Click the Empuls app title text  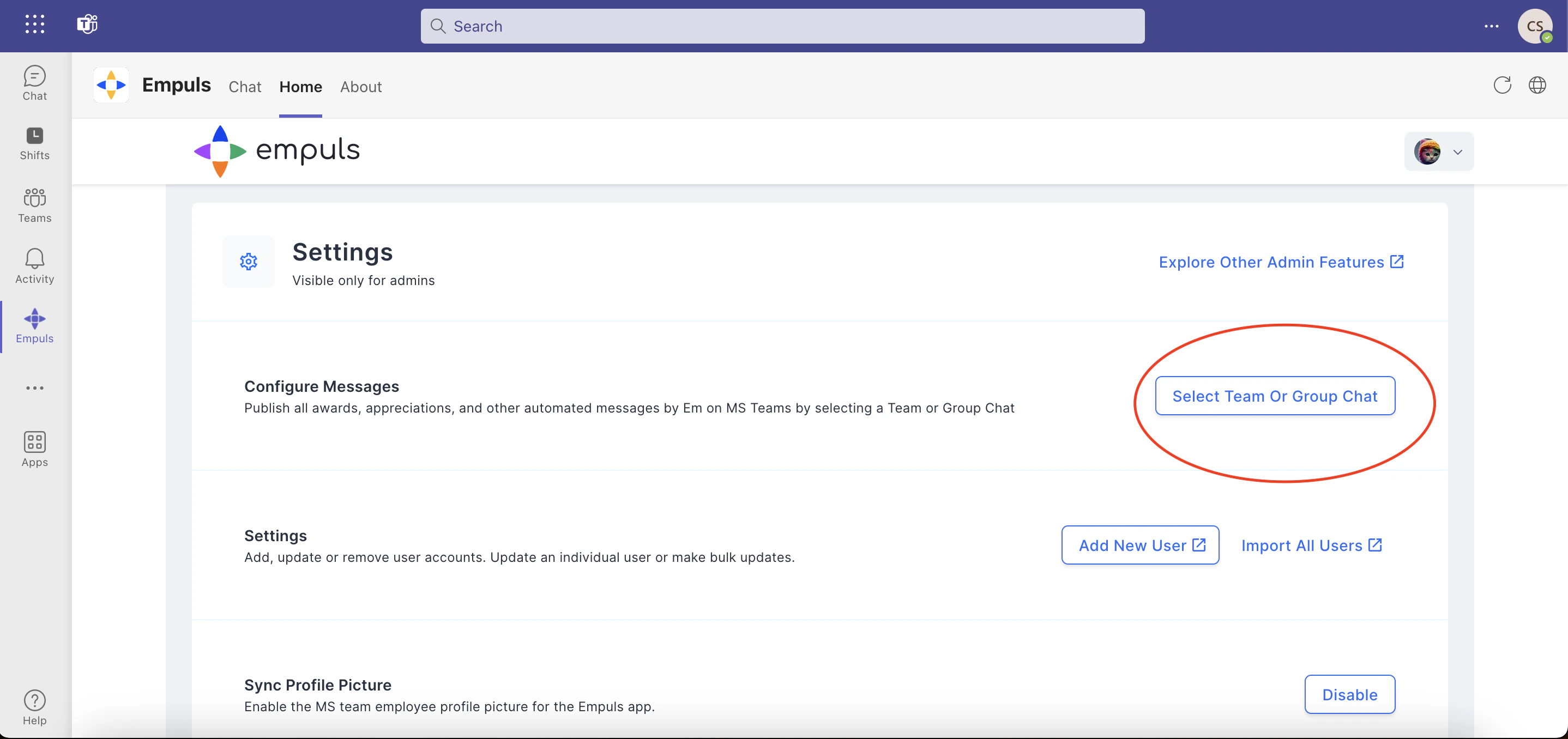click(177, 84)
